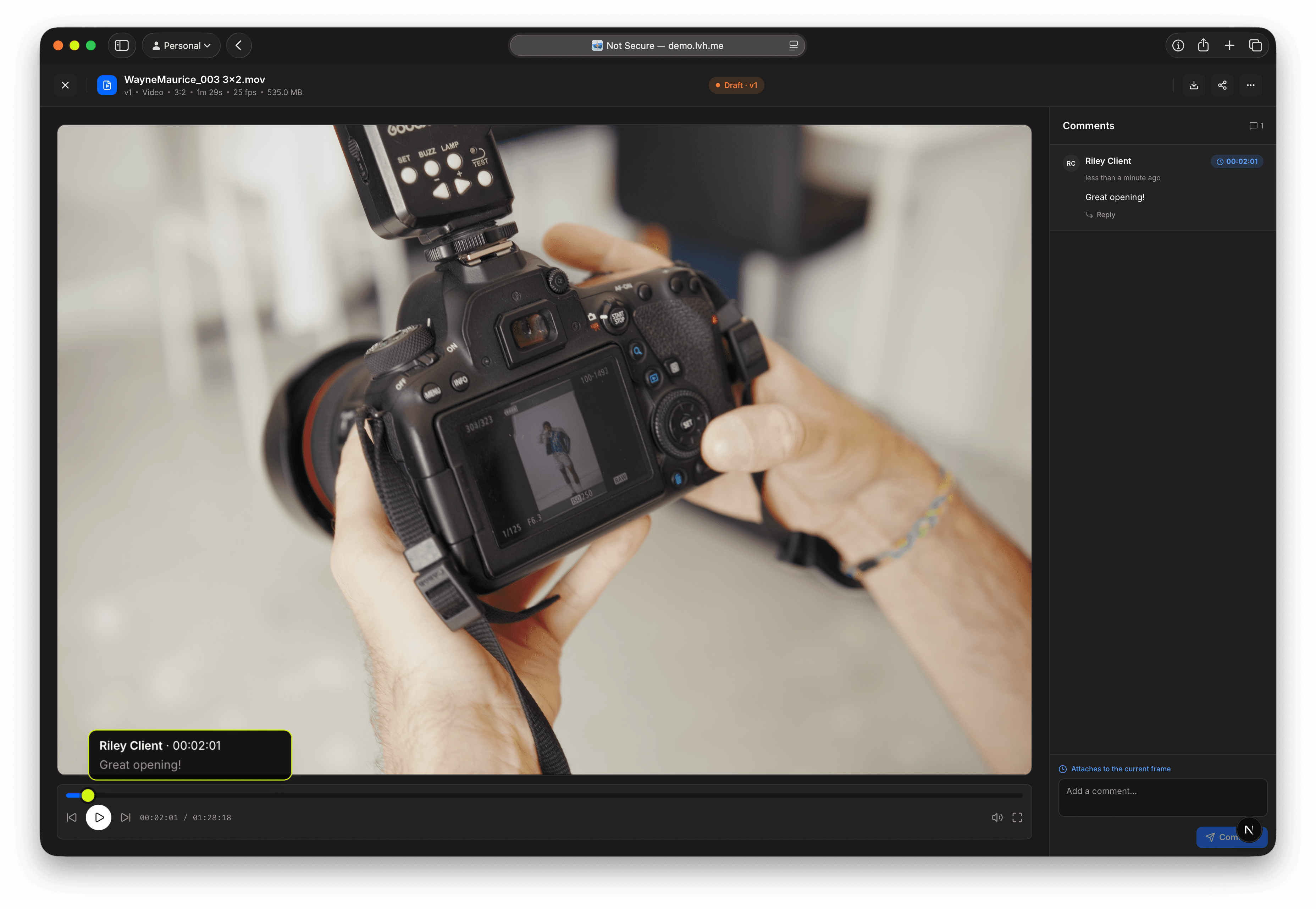This screenshot has width=1316, height=909.
Task: Reply to Riley Client's comment
Action: pyautogui.click(x=1100, y=215)
